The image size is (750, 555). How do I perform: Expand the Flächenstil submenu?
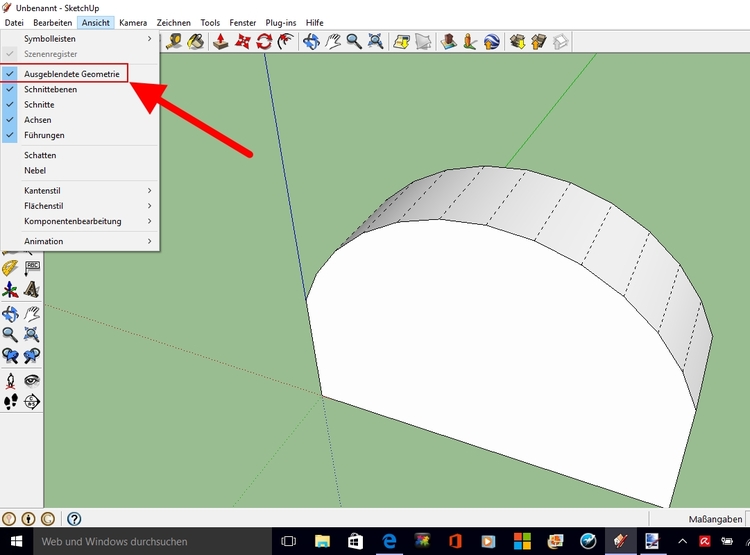tap(79, 206)
